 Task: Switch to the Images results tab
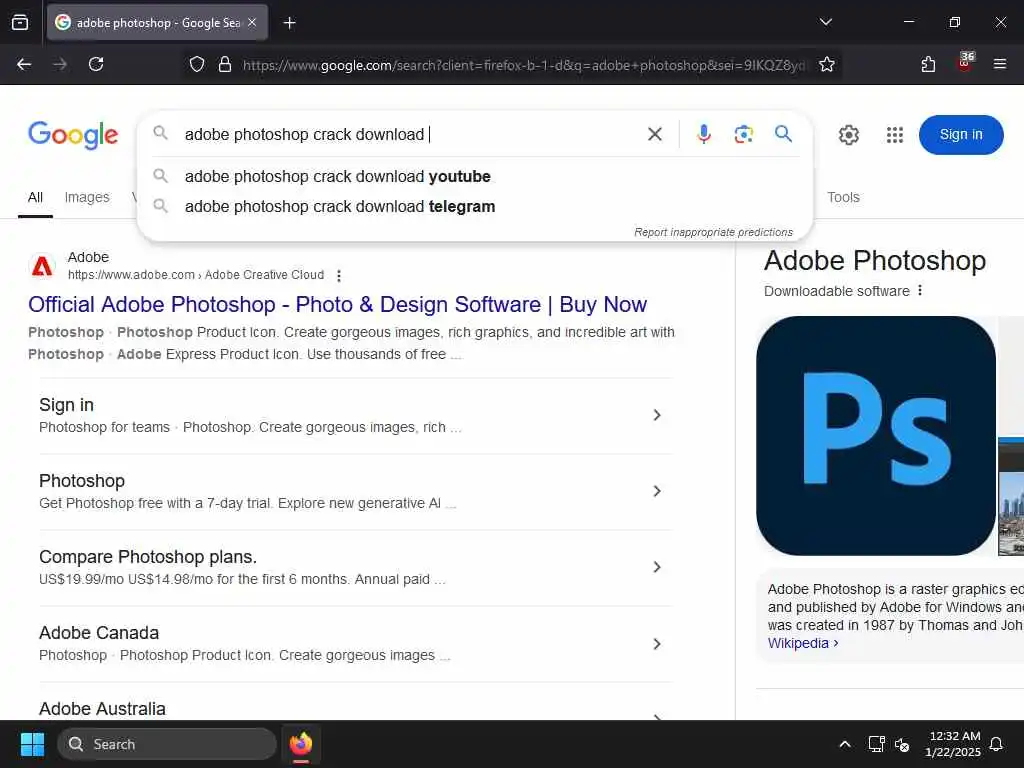click(87, 197)
